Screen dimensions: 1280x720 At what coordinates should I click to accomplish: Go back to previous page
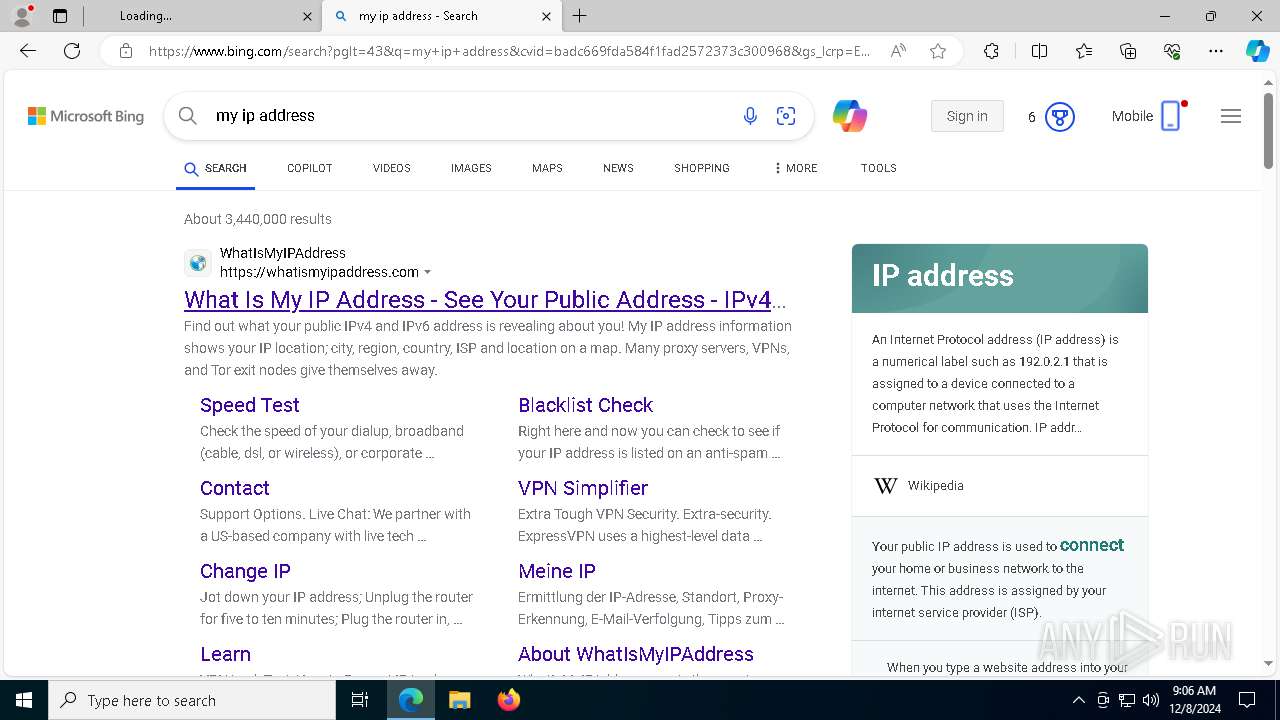tap(28, 51)
